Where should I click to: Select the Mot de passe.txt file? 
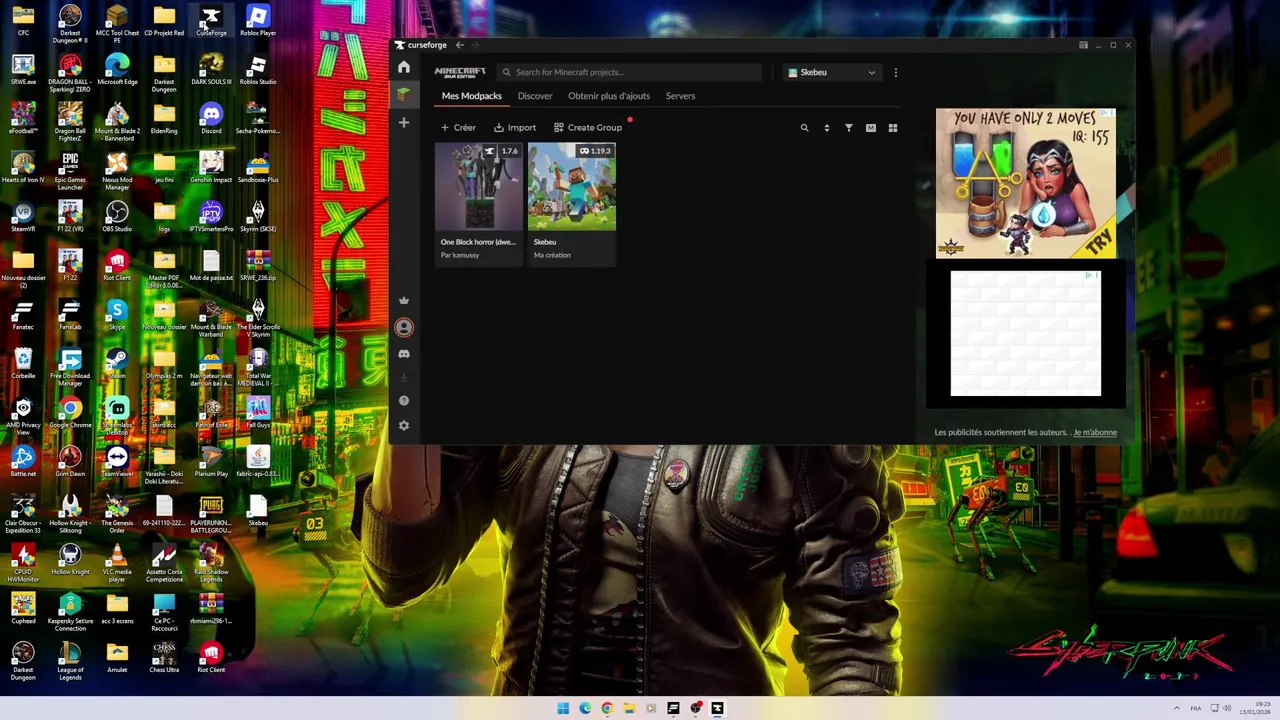pyautogui.click(x=211, y=266)
